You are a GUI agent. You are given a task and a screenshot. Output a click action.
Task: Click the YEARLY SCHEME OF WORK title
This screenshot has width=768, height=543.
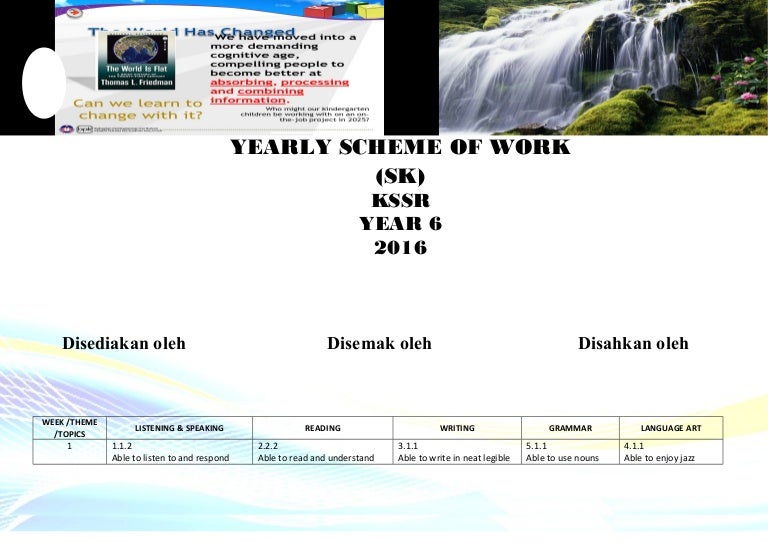tap(400, 149)
